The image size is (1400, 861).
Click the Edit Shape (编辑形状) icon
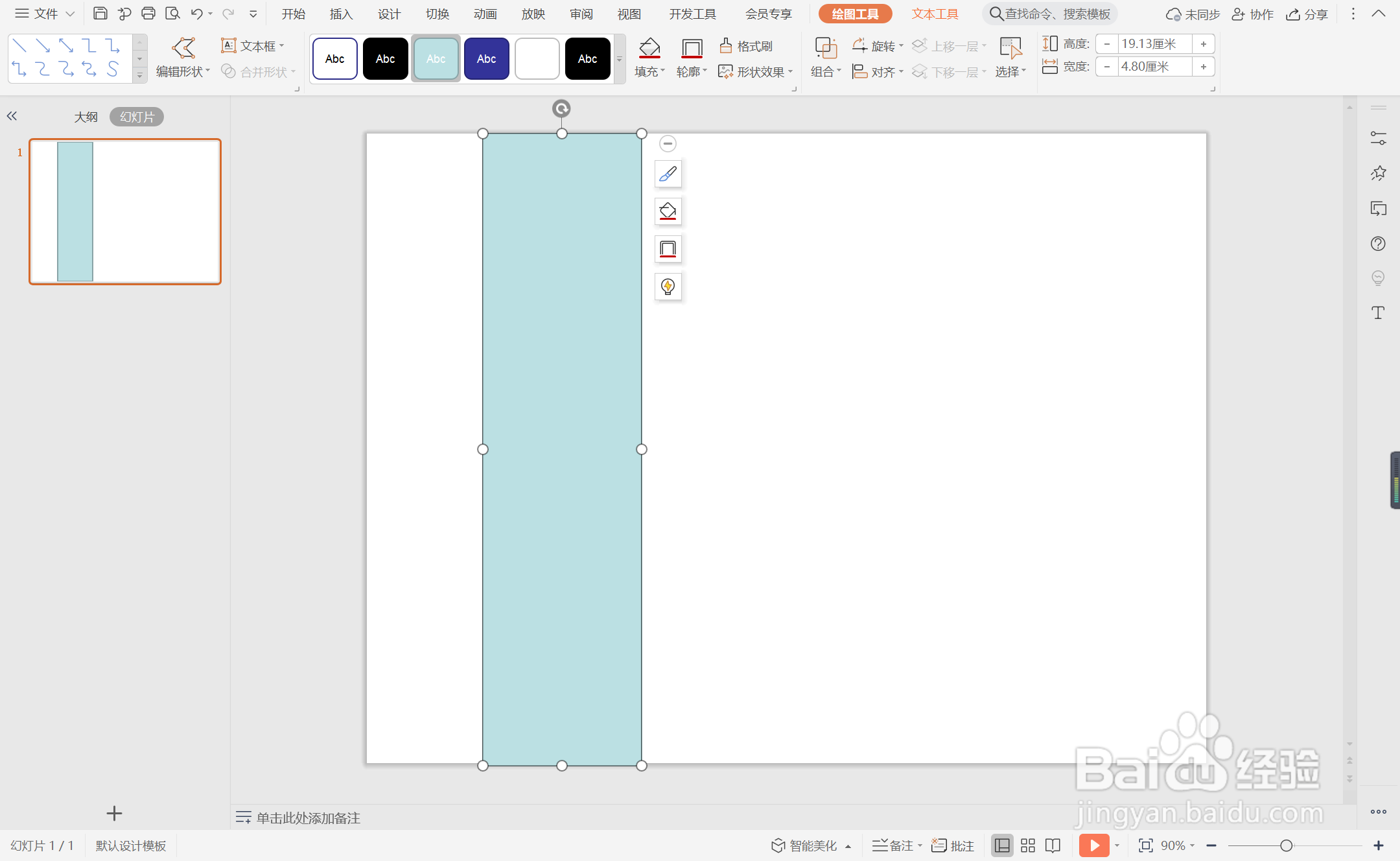click(x=183, y=48)
